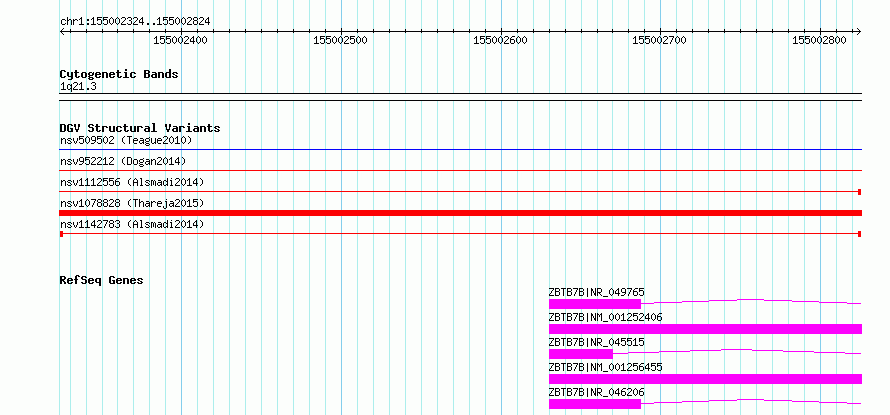The height and width of the screenshot is (415, 890).
Task: Click ruler position label 155002400
Action: pyautogui.click(x=180, y=40)
